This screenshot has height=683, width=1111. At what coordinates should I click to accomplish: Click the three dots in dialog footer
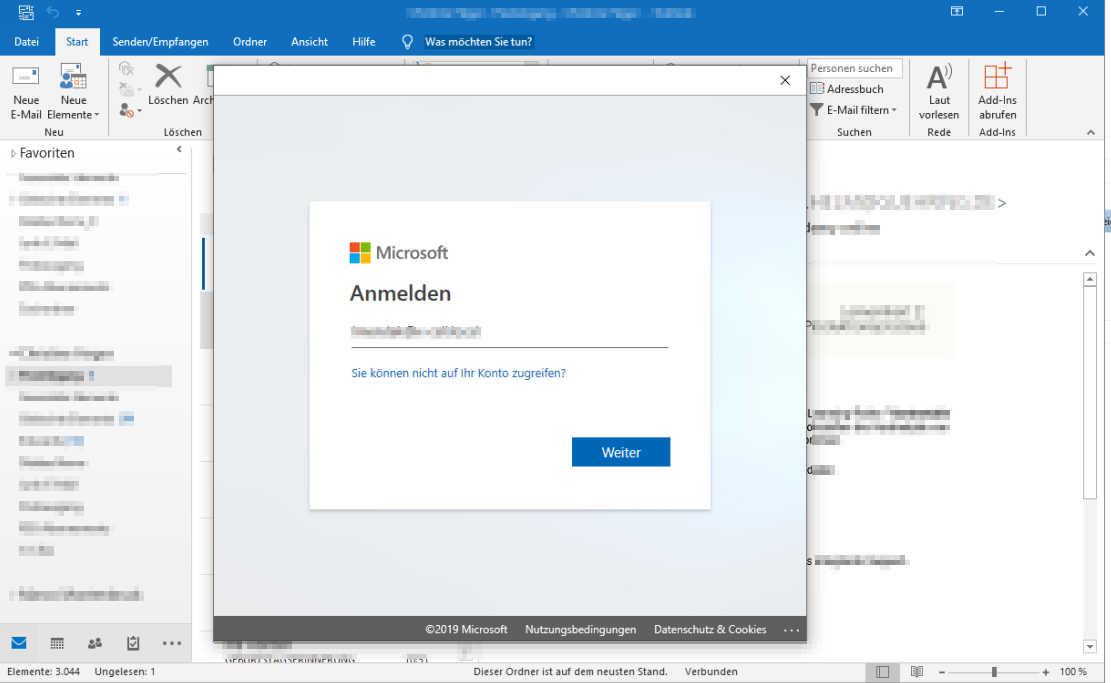791,630
